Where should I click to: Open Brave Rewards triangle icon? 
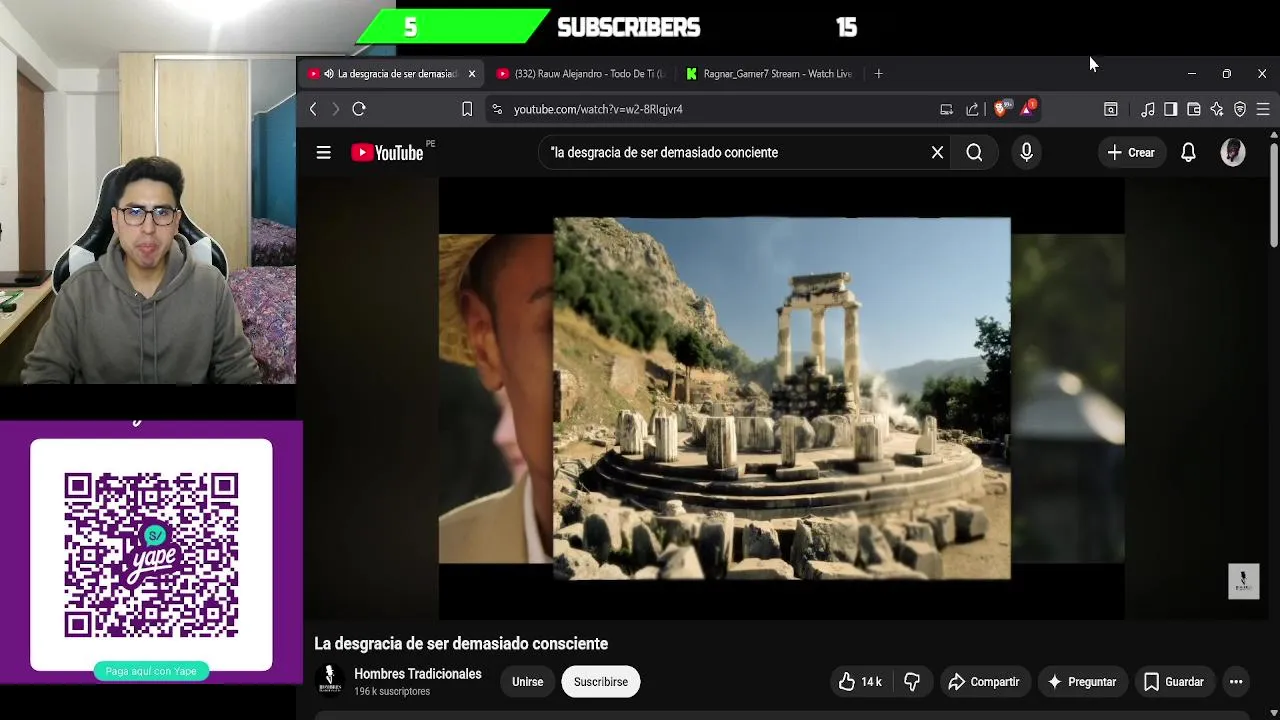point(1027,108)
